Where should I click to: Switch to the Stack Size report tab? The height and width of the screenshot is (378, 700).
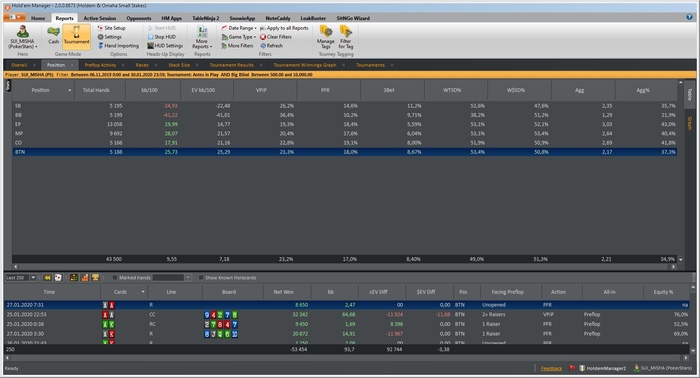tap(179, 65)
